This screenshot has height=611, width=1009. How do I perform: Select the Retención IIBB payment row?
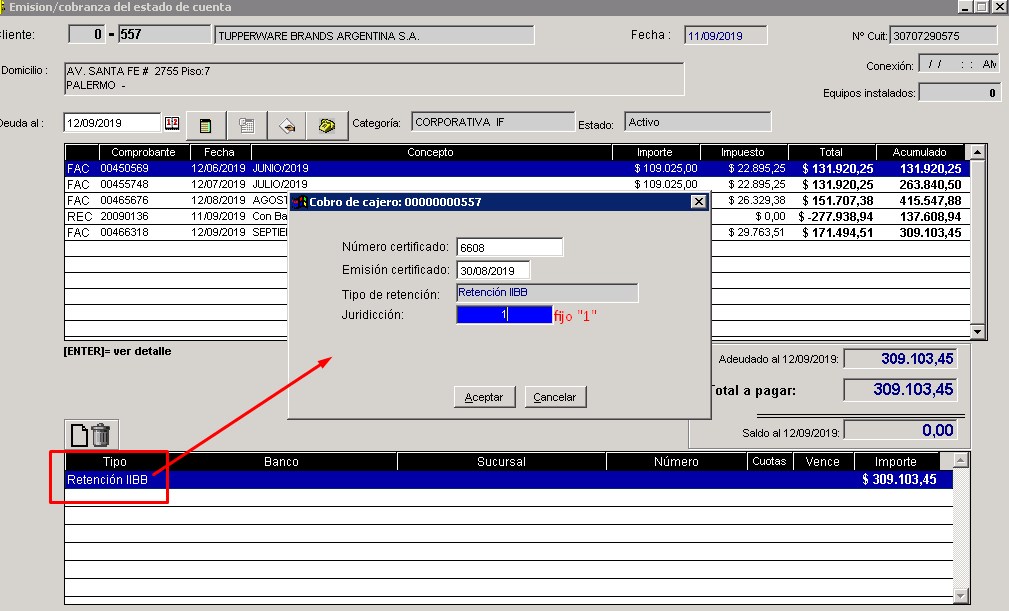tap(400, 480)
